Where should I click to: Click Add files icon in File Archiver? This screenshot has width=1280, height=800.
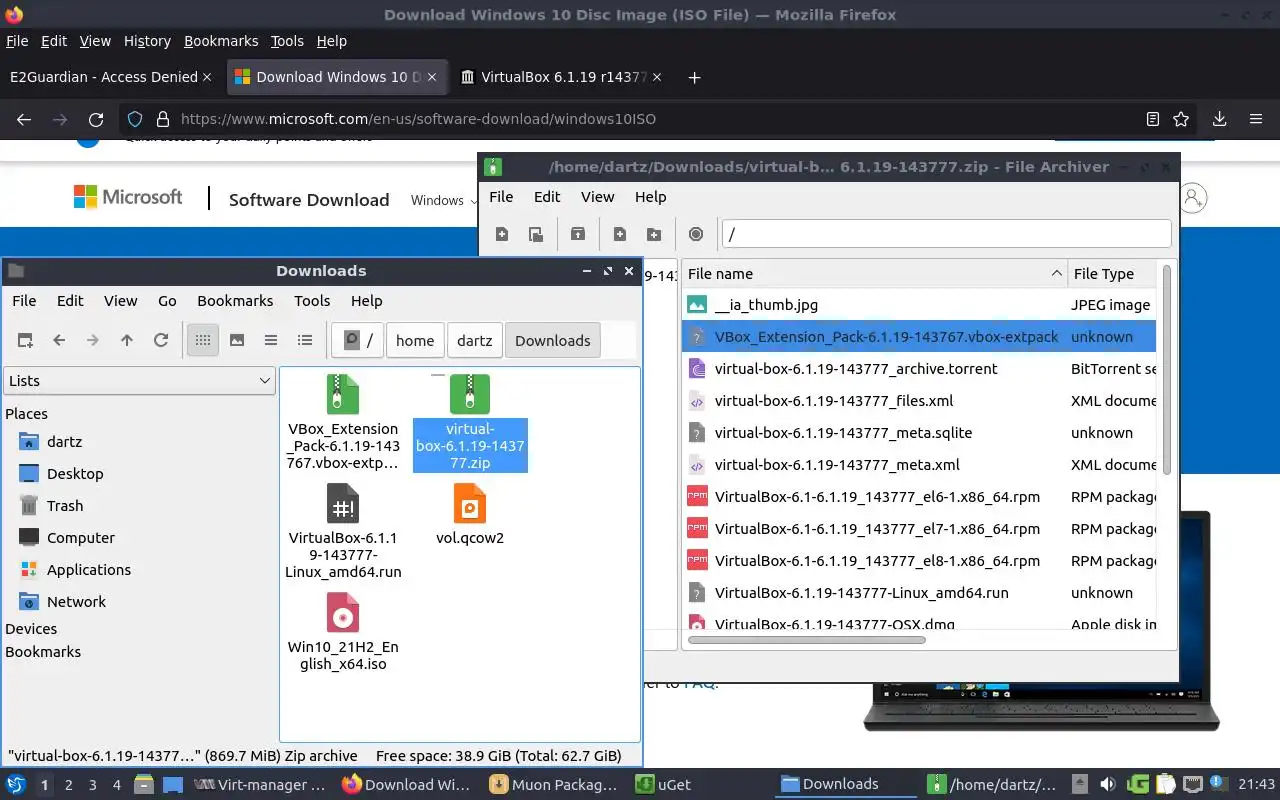point(620,234)
